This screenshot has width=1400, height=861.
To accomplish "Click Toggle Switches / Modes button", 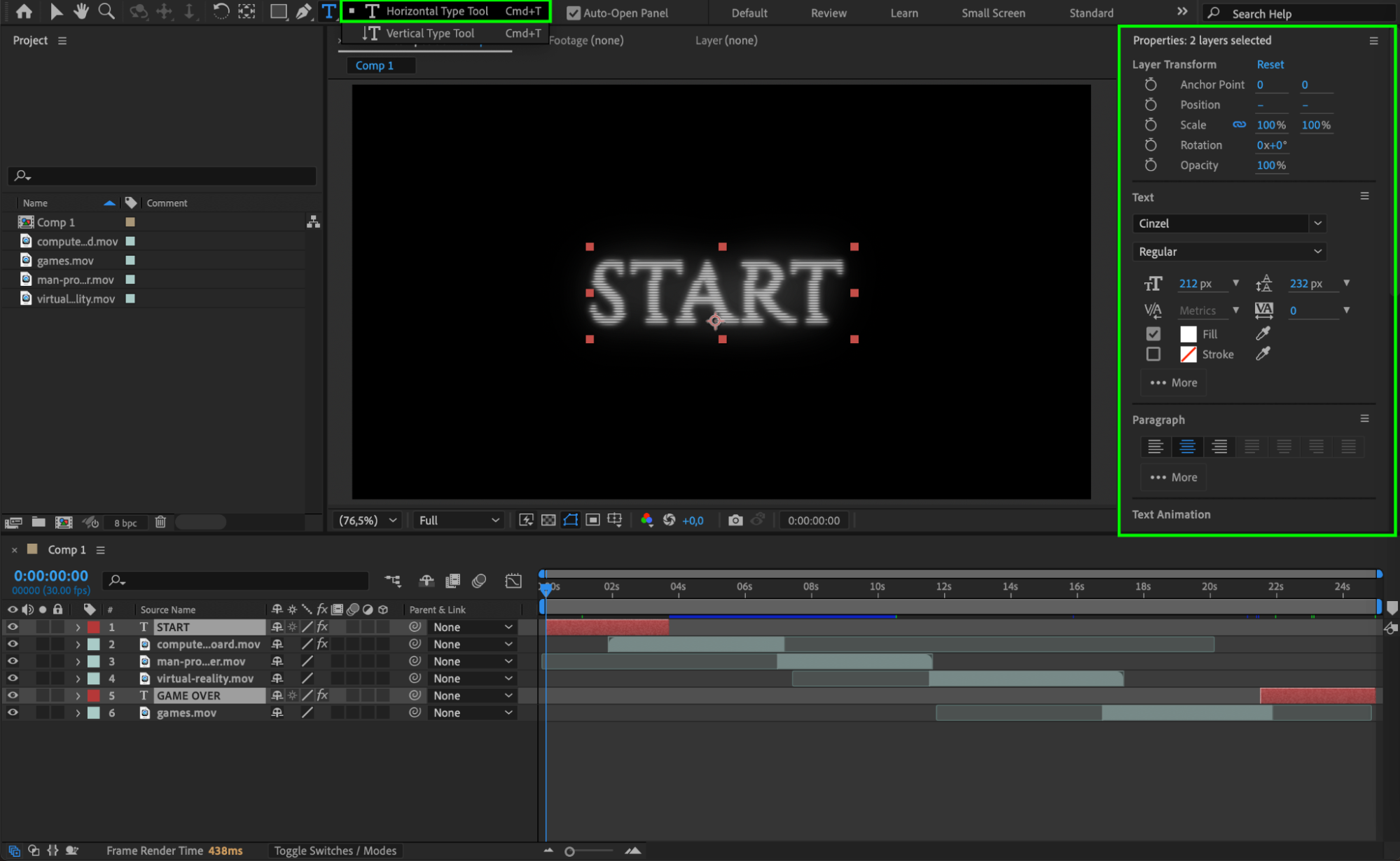I will 335,850.
